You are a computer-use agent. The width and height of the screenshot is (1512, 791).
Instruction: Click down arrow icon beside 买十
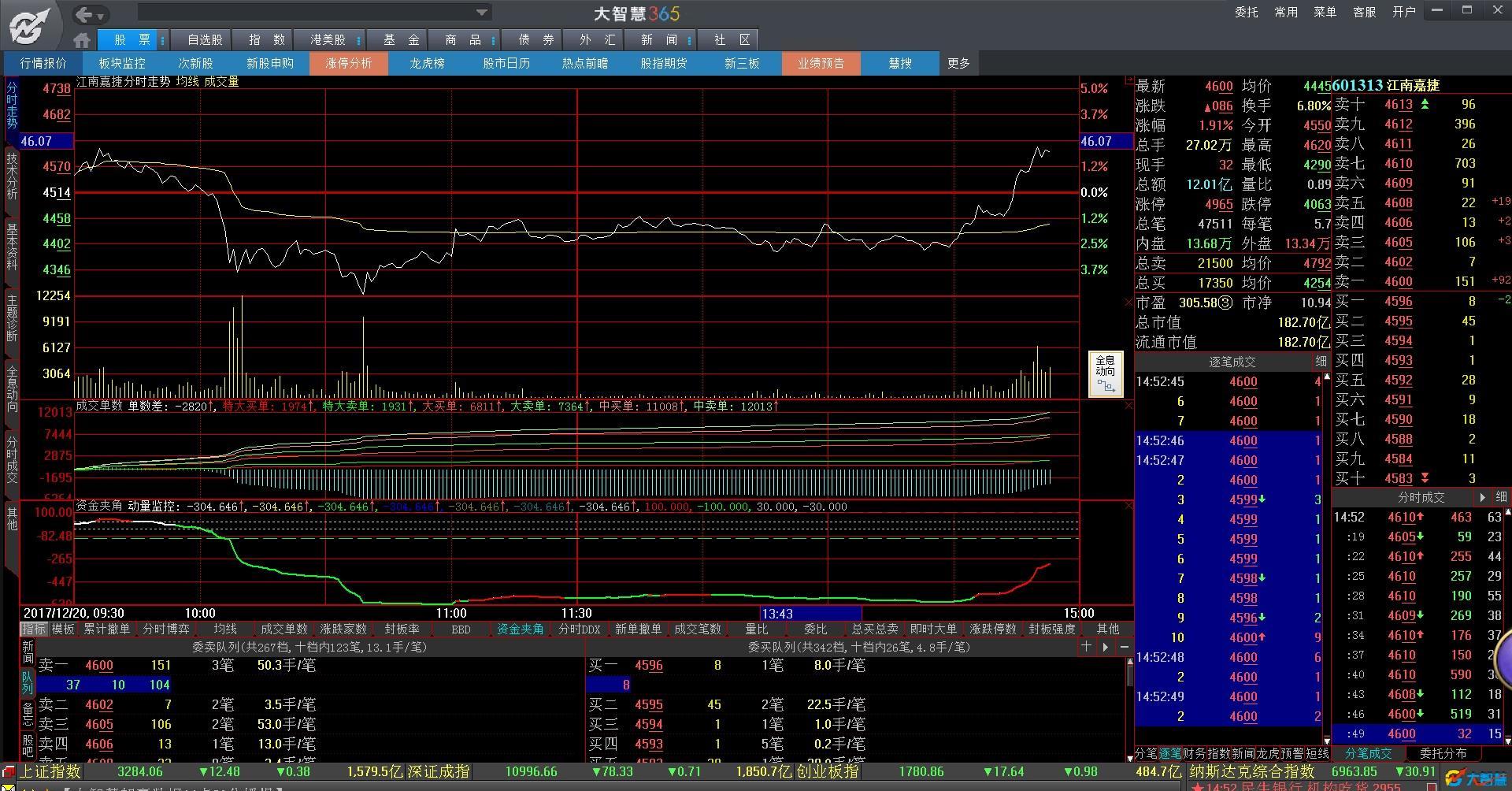click(1425, 478)
